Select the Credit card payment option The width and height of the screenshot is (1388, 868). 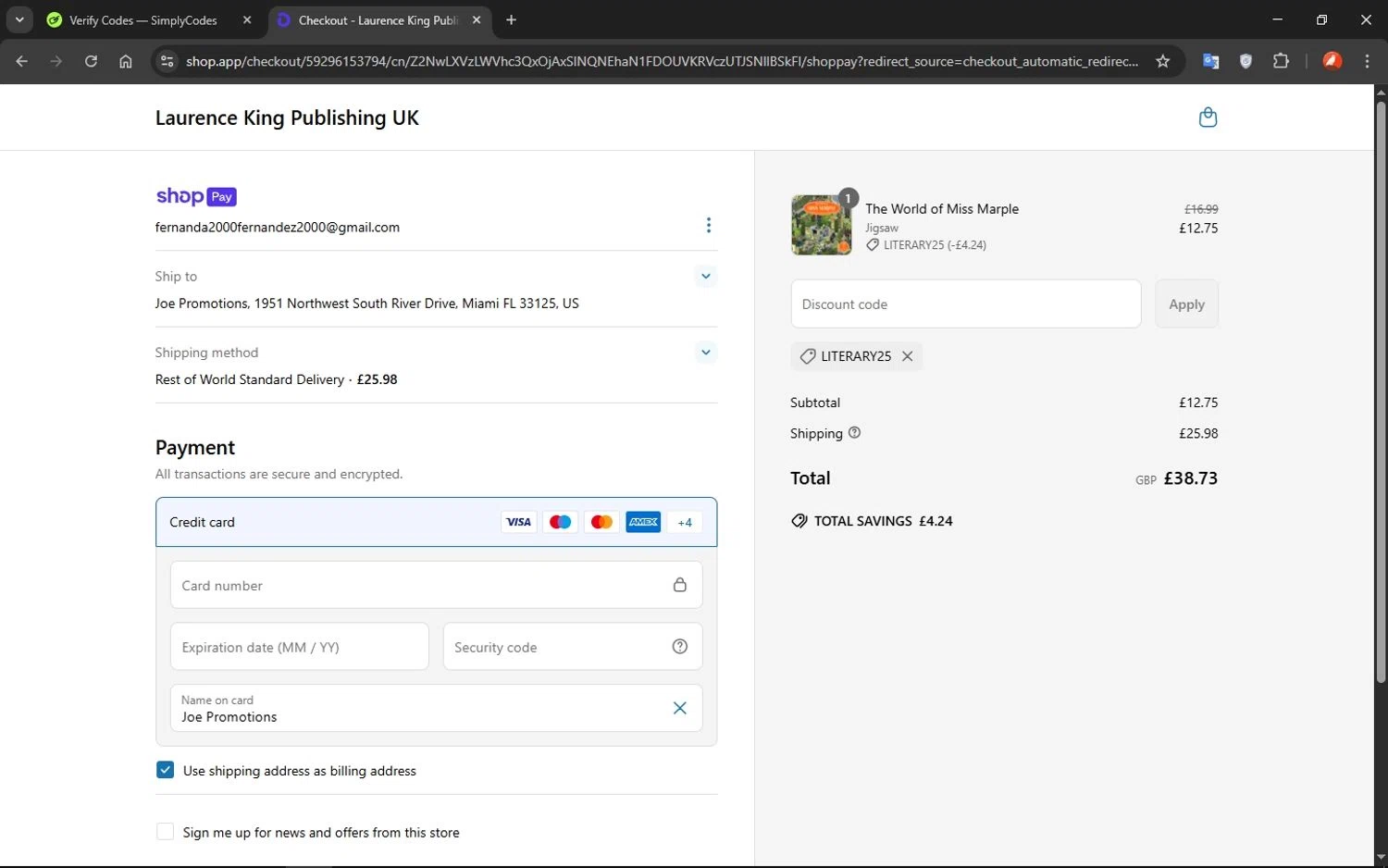pyautogui.click(x=436, y=522)
